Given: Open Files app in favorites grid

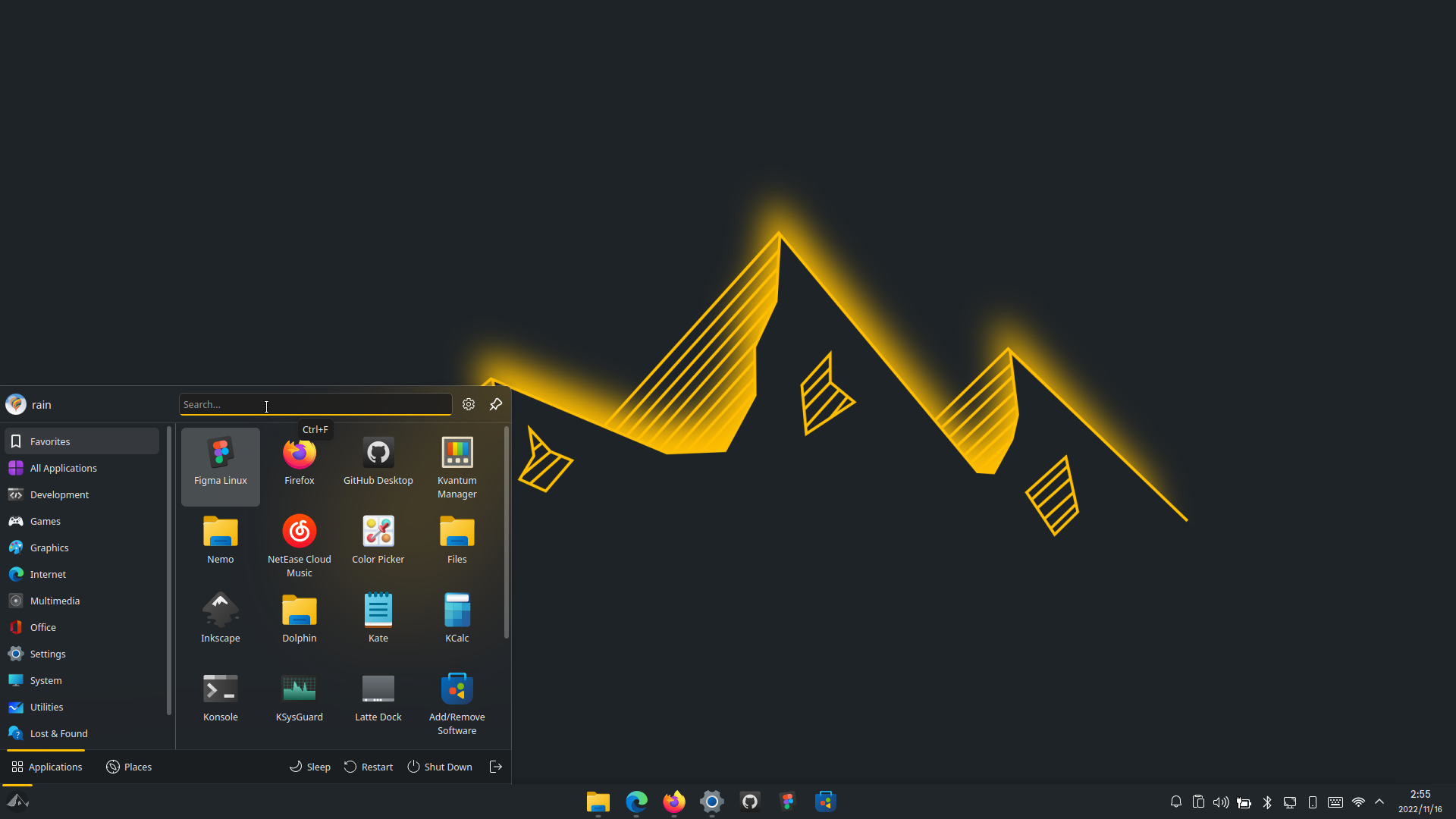Looking at the screenshot, I should coord(457,545).
